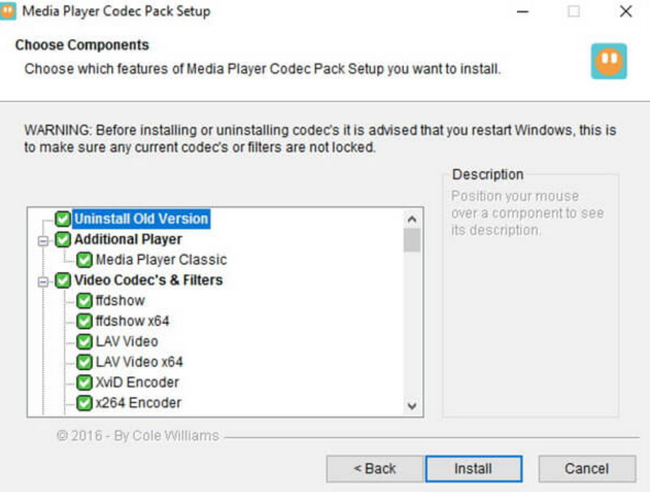Uncheck the Media Player Classic checkbox
The image size is (650, 492).
(x=84, y=260)
